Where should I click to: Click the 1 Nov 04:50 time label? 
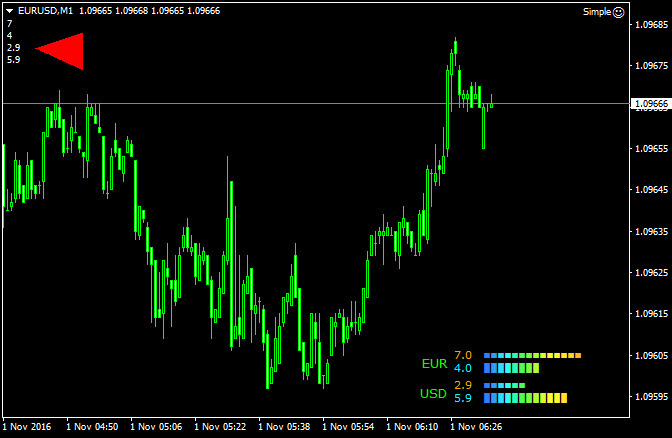click(x=92, y=427)
